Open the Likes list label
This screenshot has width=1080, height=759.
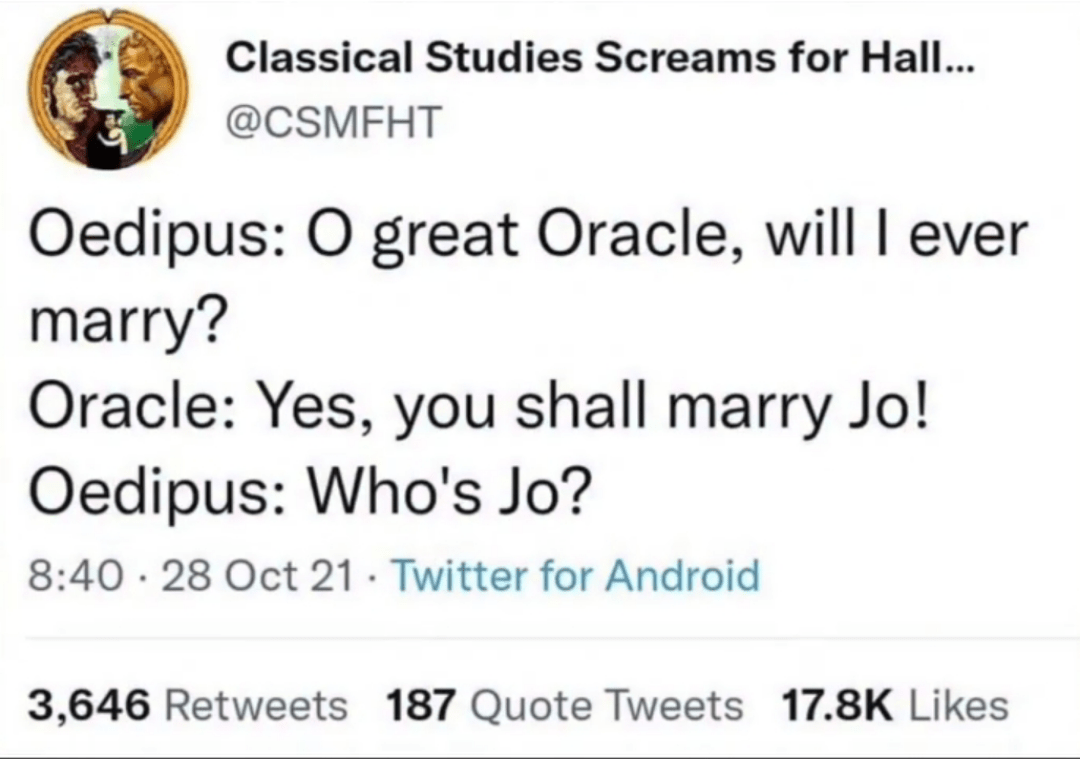[959, 707]
